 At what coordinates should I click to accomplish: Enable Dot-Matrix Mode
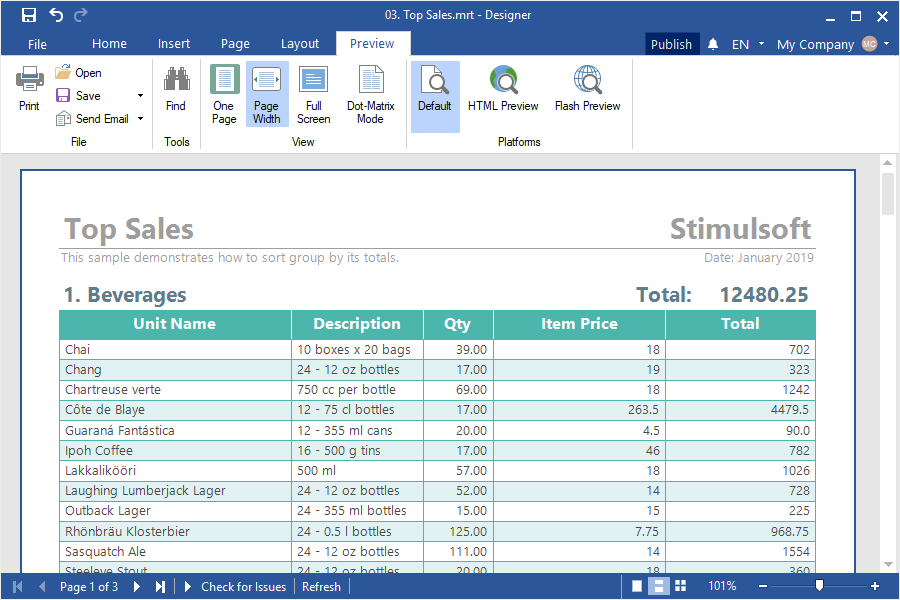coord(370,94)
